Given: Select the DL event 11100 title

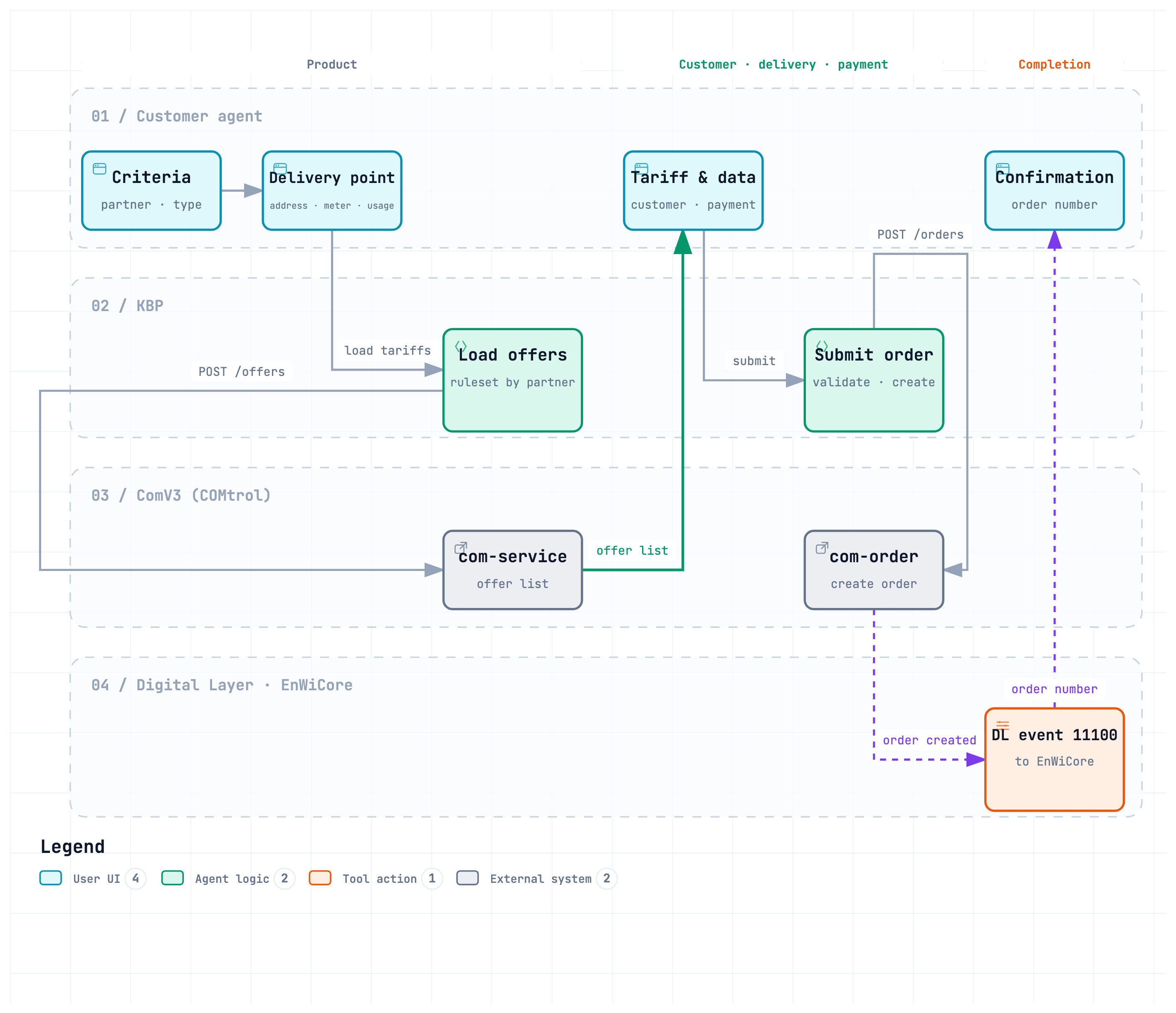Looking at the screenshot, I should (x=1054, y=735).
